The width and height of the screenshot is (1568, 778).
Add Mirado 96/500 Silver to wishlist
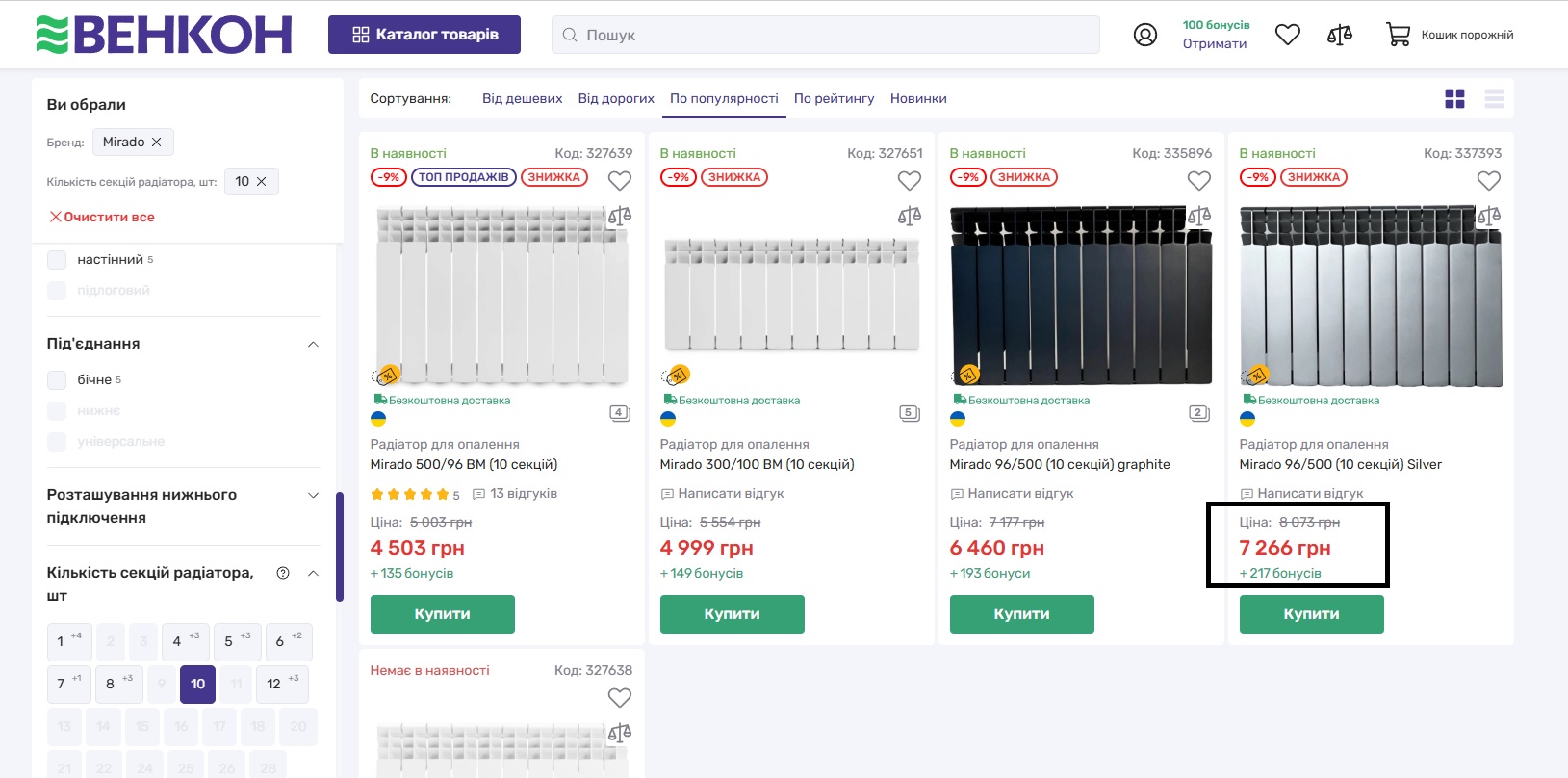[1489, 180]
